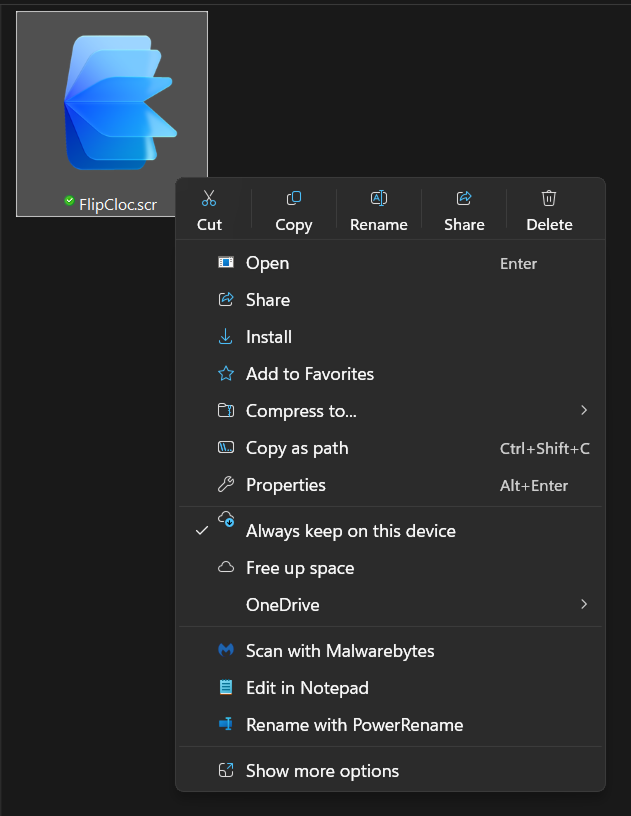Screen dimensions: 631x816
Task: Click the Alt+Enter shortcut text
Action: click(534, 486)
